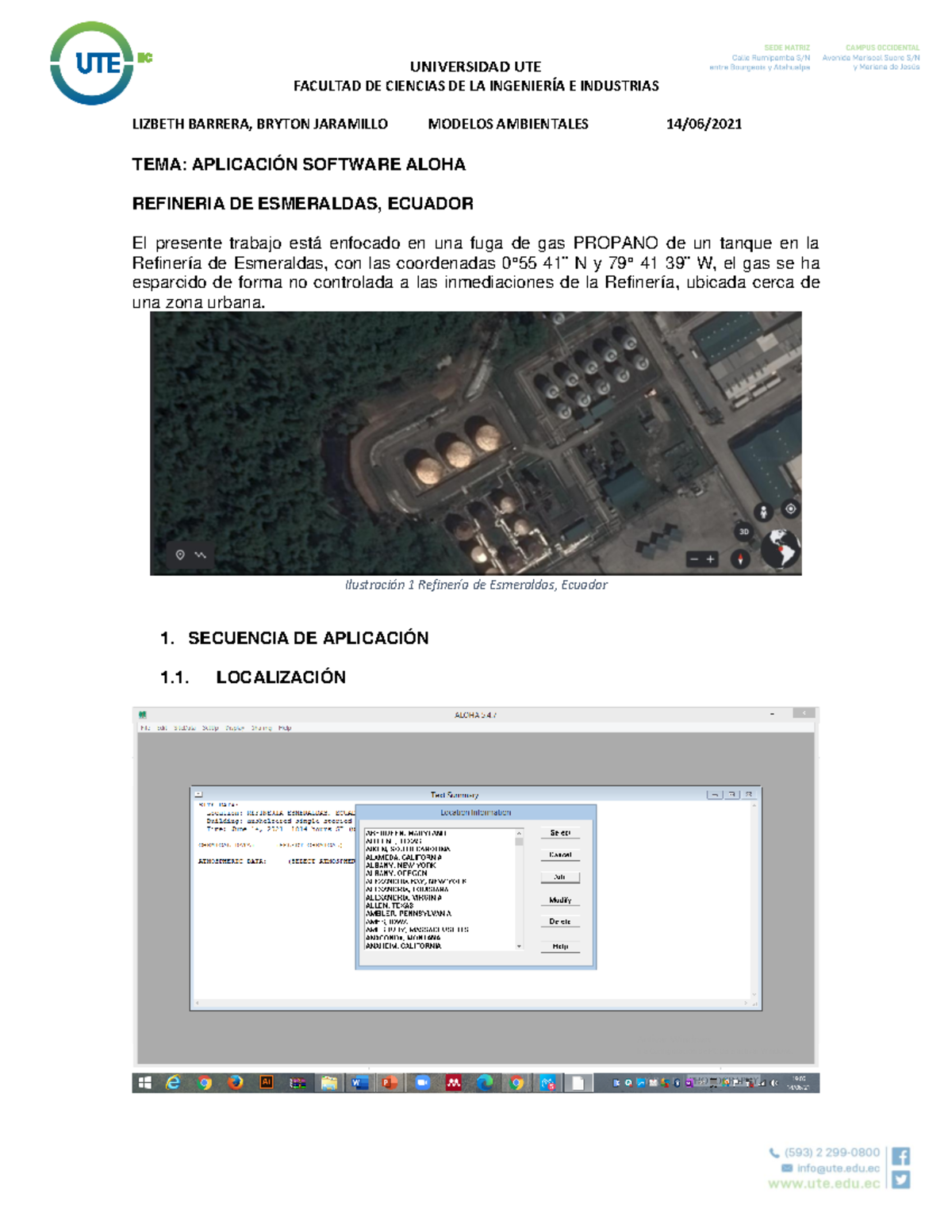Toggle the 3D view button on map
Screen dimensions: 952x1232
743,532
